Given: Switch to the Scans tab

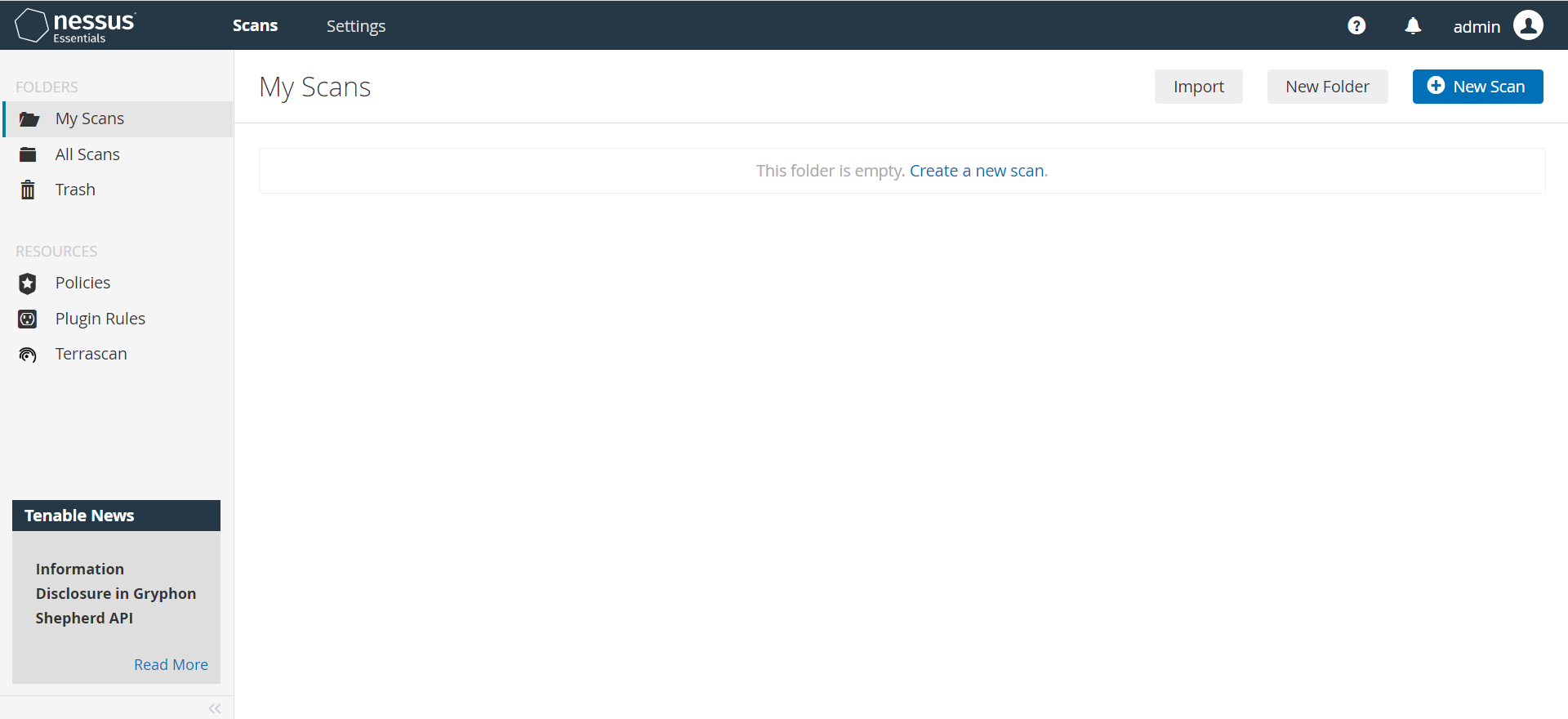Looking at the screenshot, I should tap(255, 25).
